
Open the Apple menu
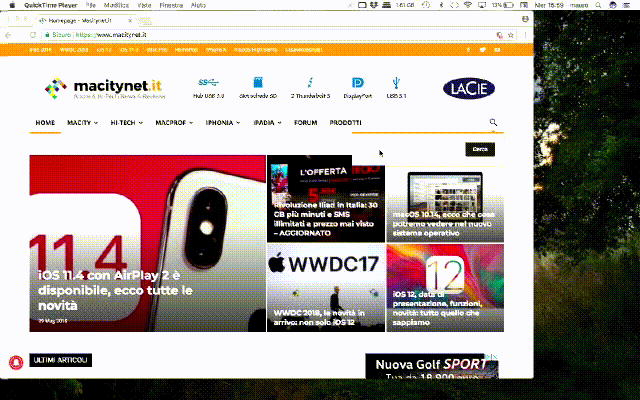12,5
